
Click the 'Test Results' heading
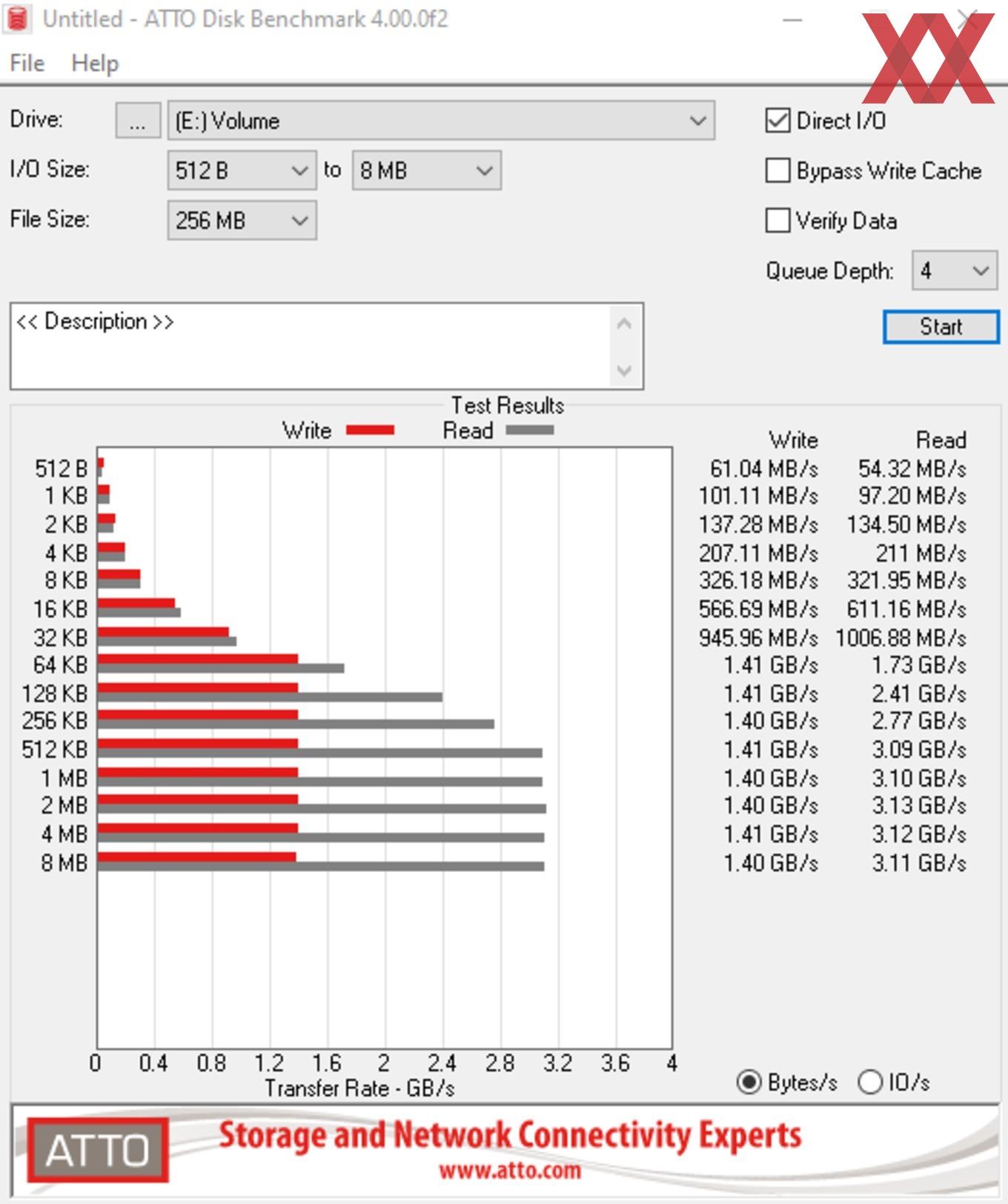click(x=508, y=405)
